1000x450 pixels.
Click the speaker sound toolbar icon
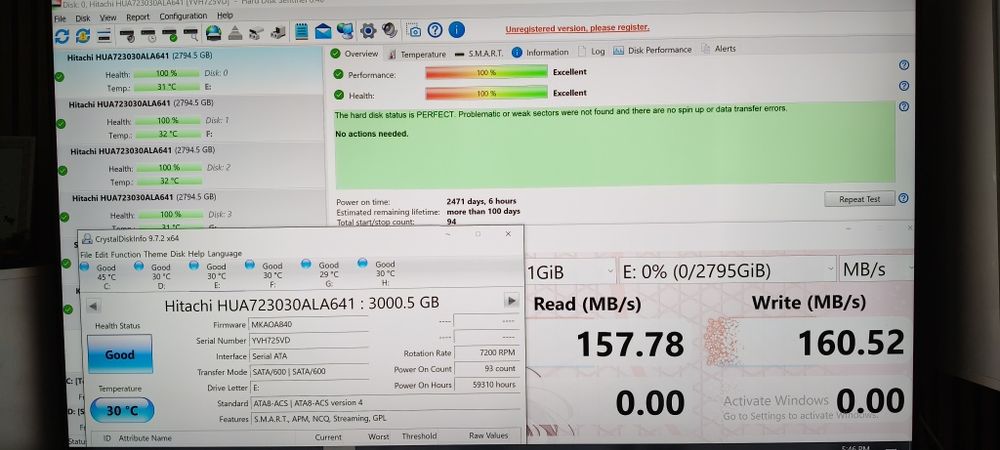point(389,30)
